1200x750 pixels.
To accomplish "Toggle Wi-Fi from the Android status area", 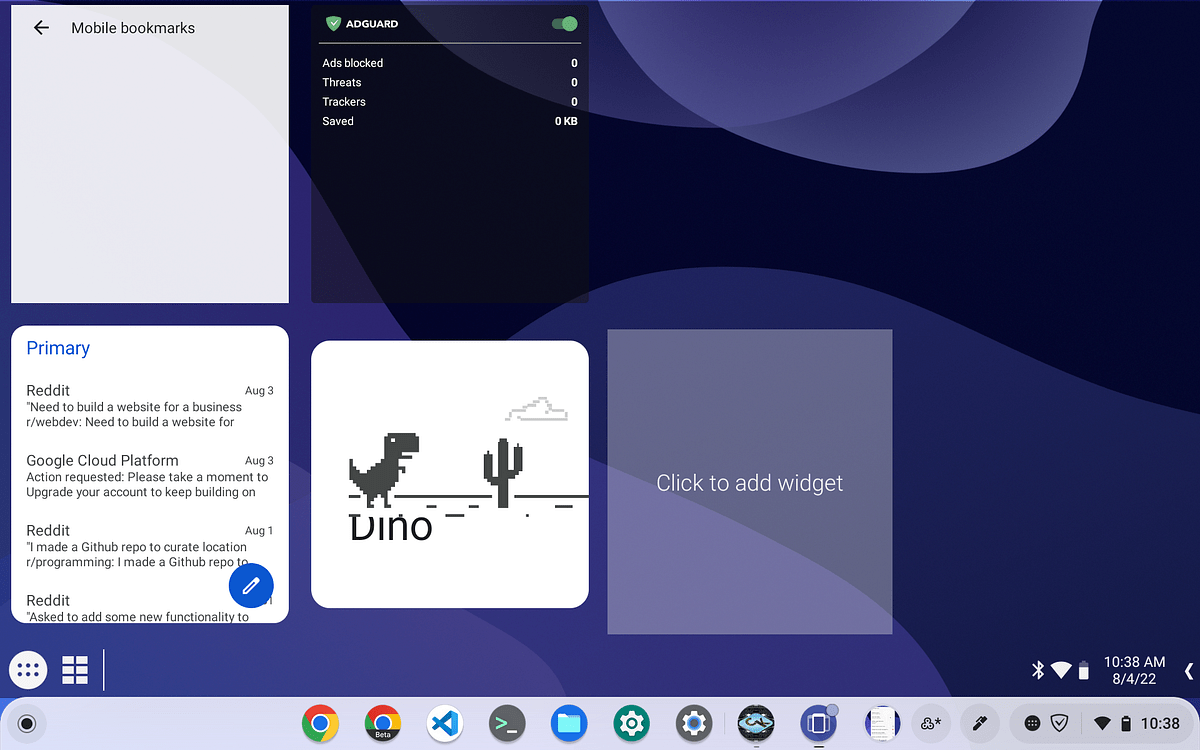I will (x=1101, y=723).
